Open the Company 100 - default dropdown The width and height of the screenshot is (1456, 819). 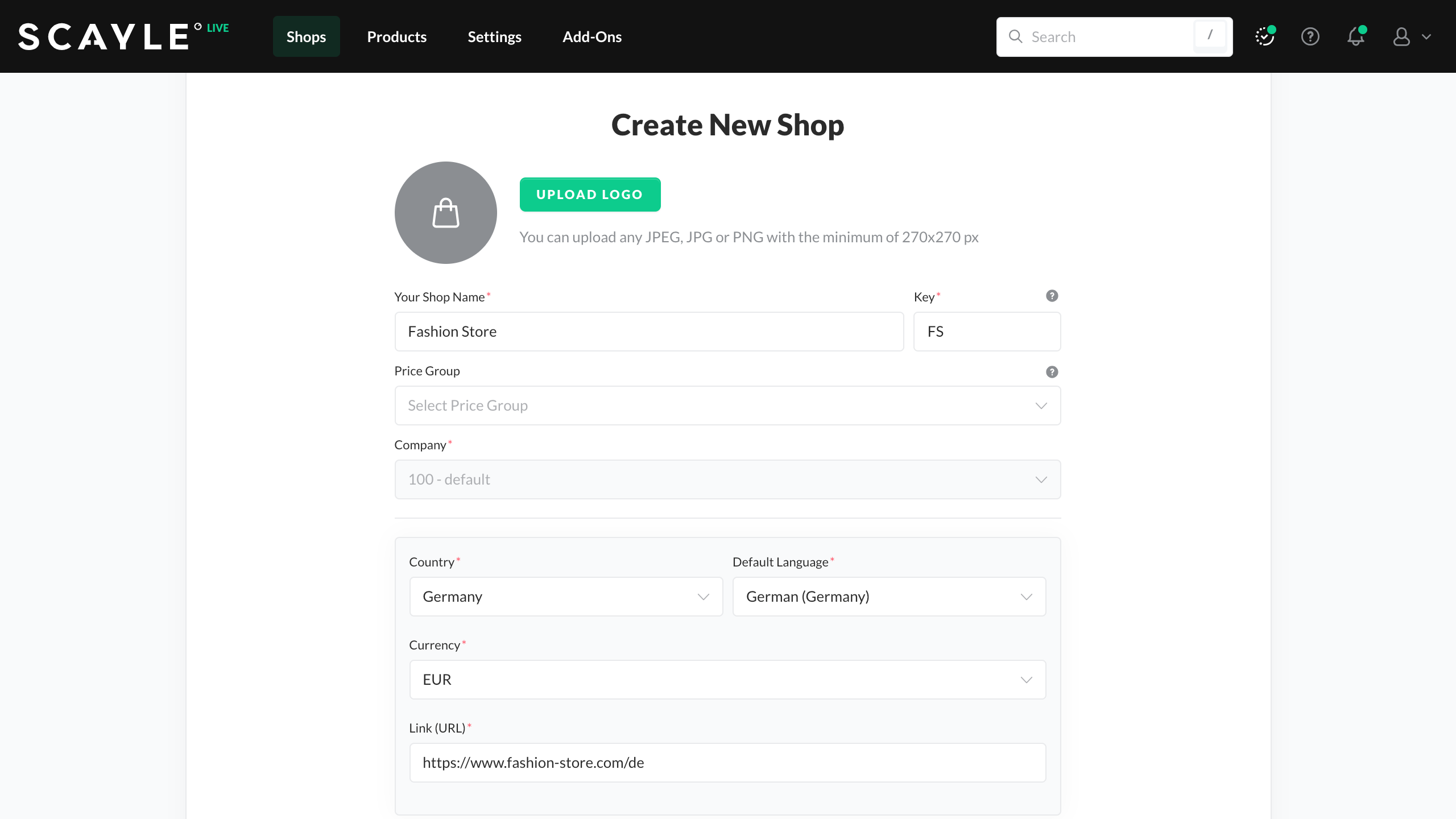pos(727,479)
